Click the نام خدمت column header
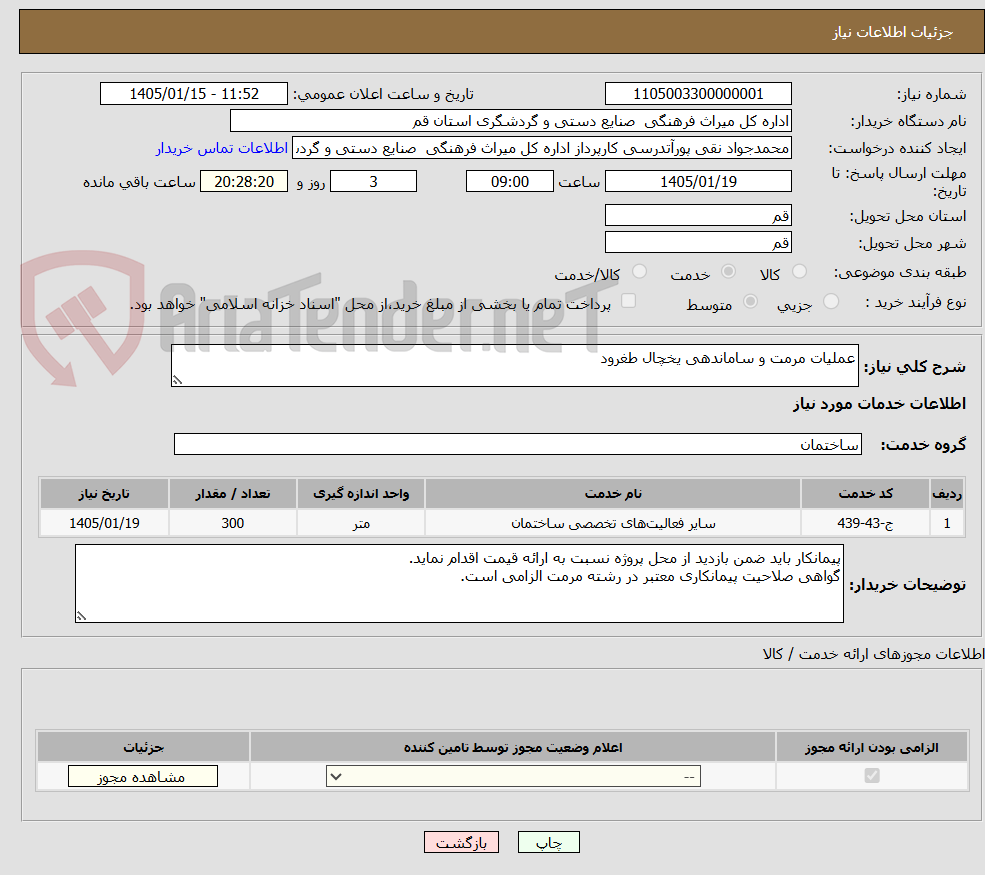 tap(612, 494)
